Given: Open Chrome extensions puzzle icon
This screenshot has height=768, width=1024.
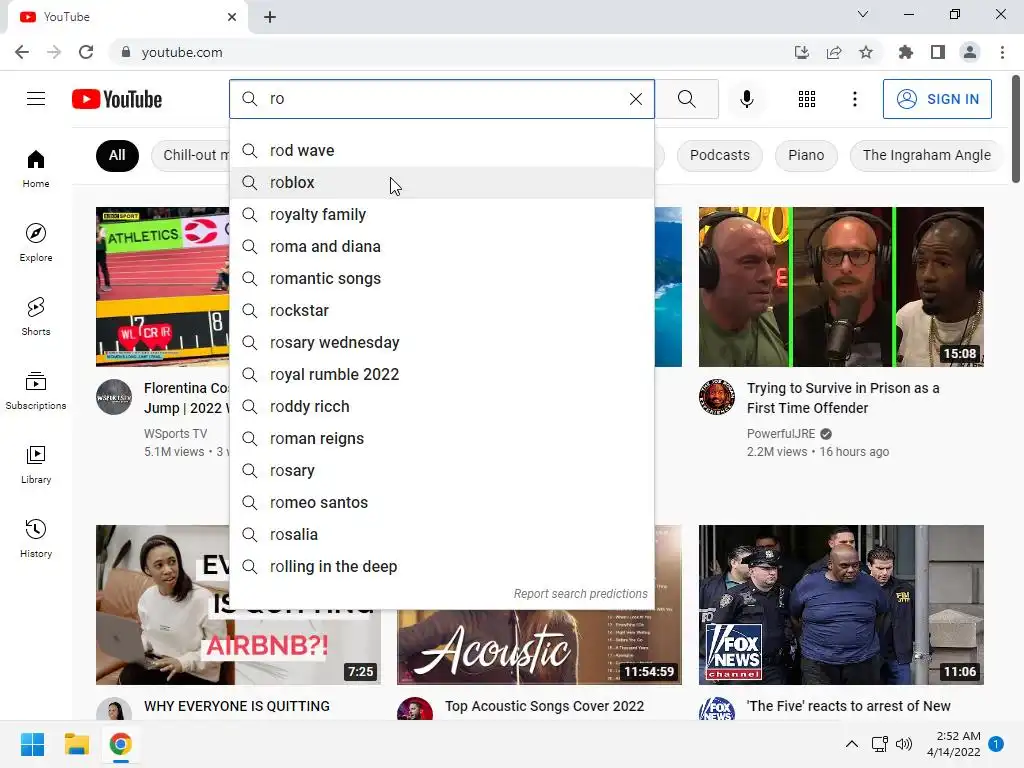Looking at the screenshot, I should tap(906, 52).
